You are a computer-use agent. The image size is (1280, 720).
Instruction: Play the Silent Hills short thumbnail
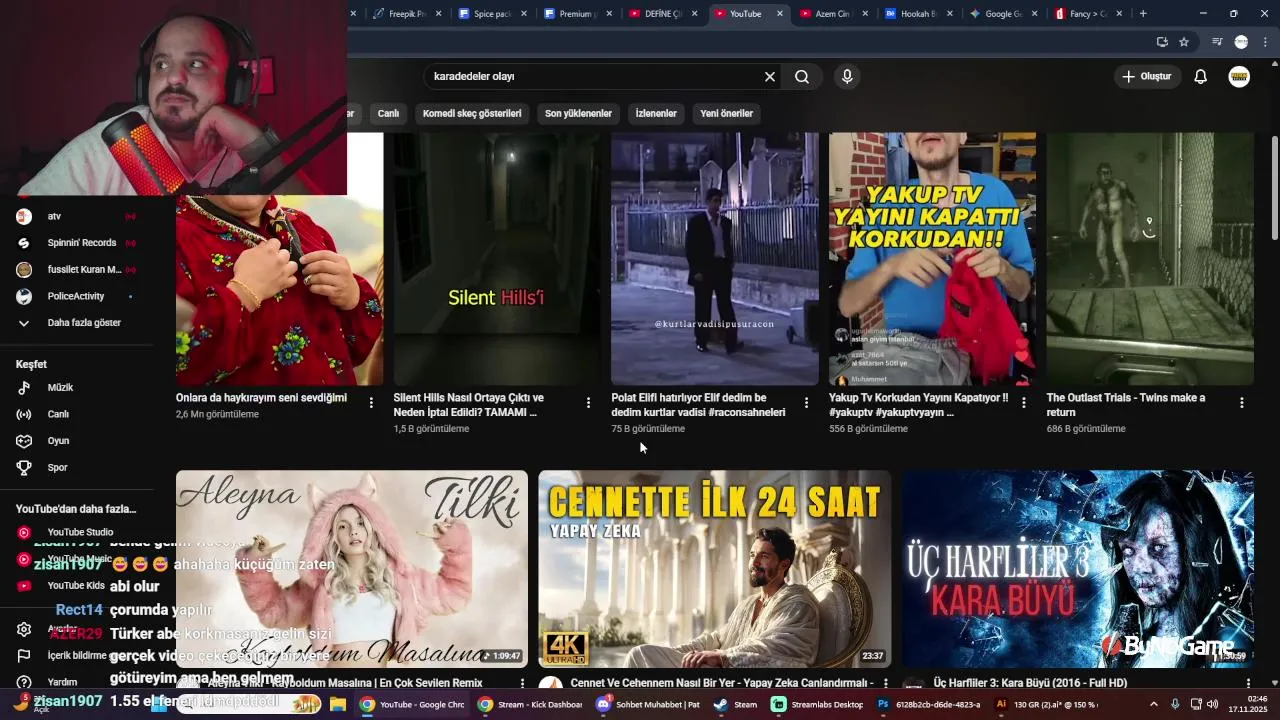coord(497,259)
